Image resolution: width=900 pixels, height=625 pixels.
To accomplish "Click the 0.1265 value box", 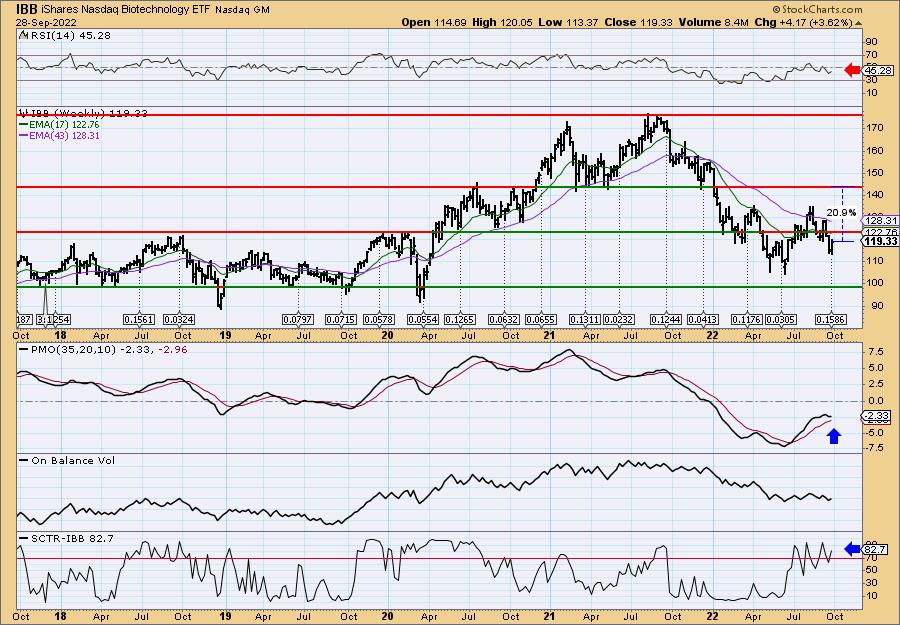I will (x=460, y=319).
